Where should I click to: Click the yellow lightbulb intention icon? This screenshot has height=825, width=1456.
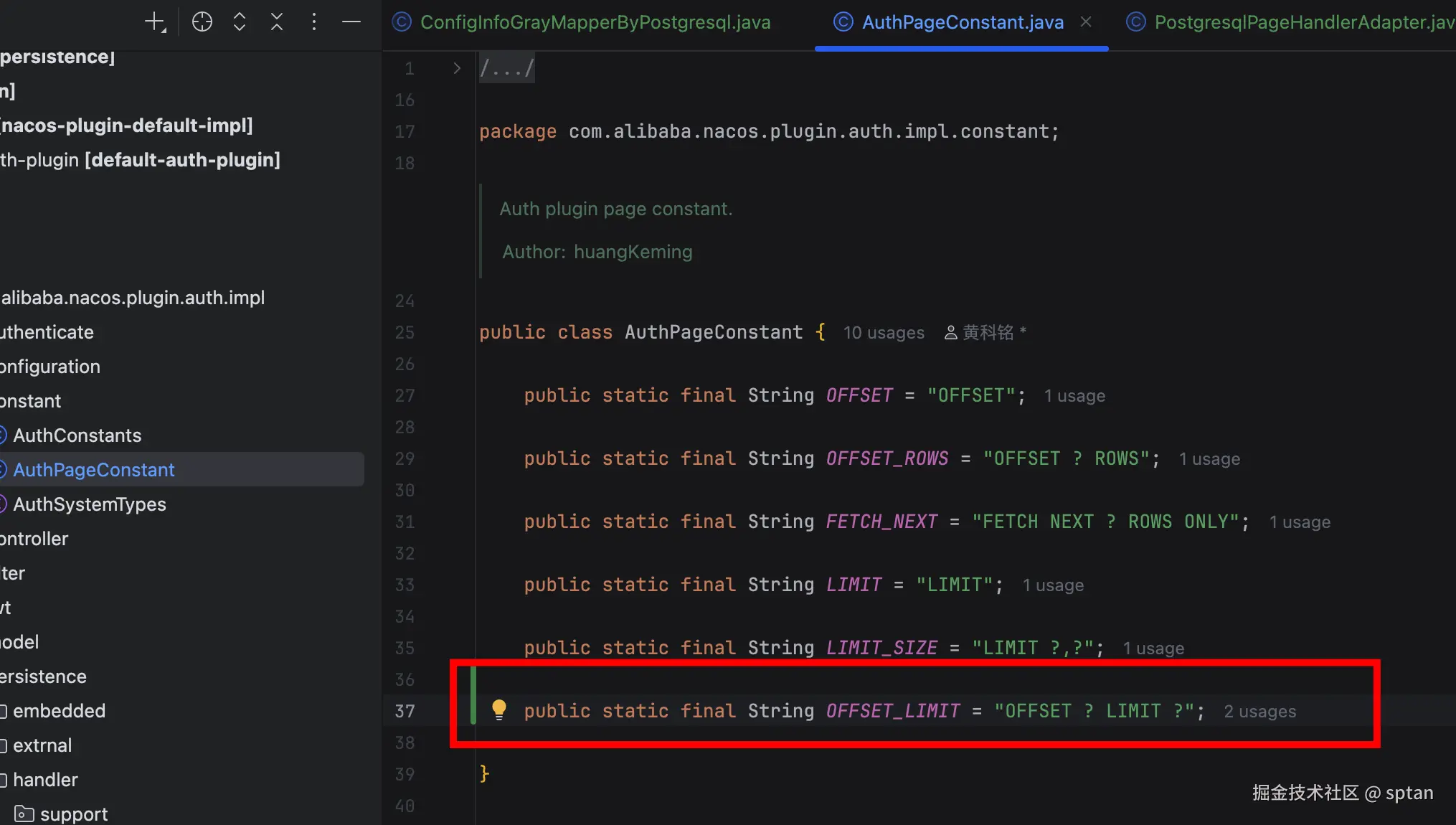(499, 709)
